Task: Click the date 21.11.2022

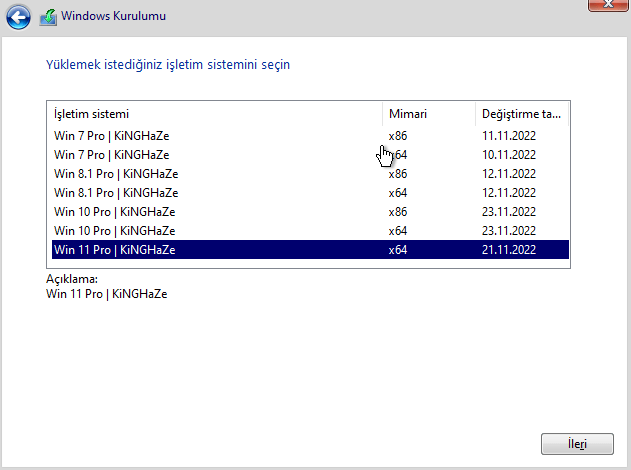Action: coord(509,249)
